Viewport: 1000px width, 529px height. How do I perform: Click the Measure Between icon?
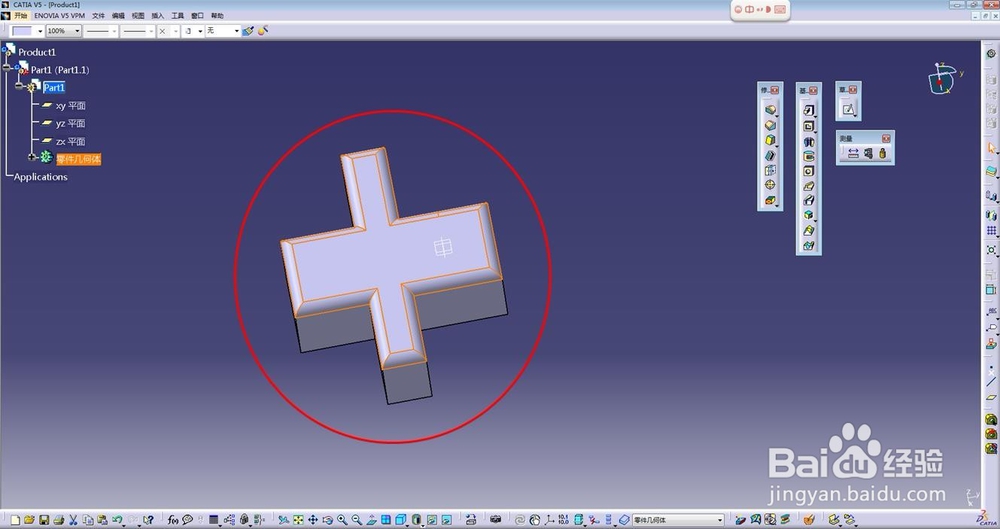pyautogui.click(x=853, y=153)
